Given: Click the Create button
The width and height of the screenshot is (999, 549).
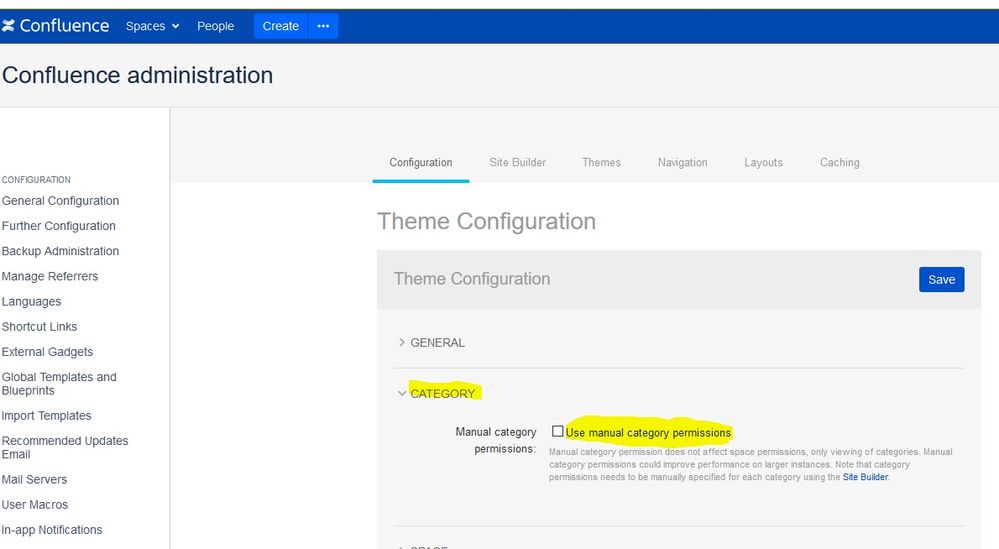Looking at the screenshot, I should coord(280,26).
